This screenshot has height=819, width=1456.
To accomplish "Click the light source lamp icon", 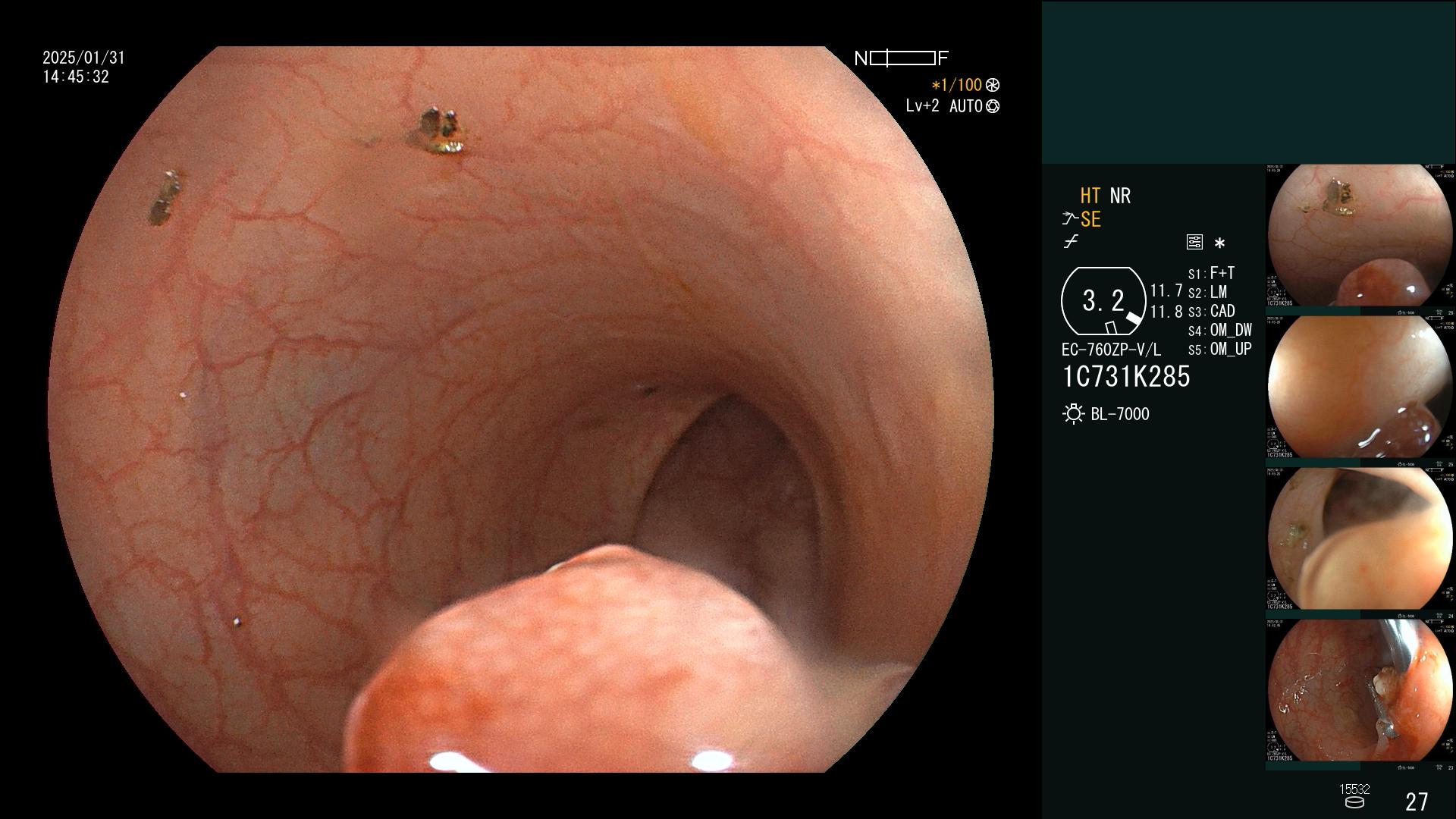I will pos(1074,414).
